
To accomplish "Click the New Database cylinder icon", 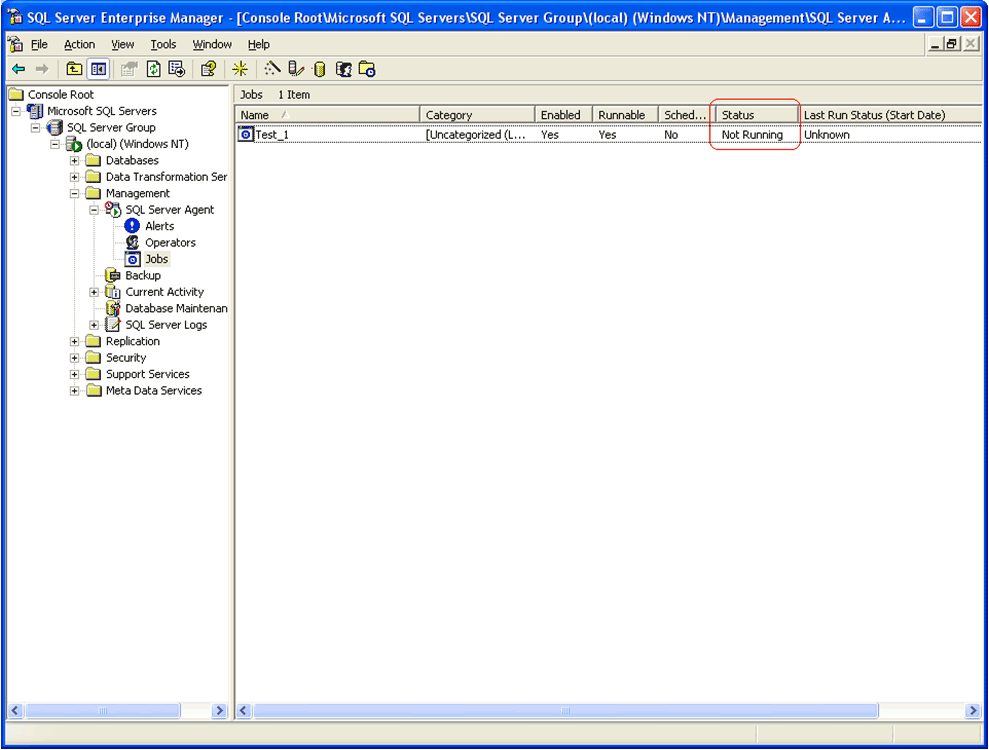I will point(319,69).
